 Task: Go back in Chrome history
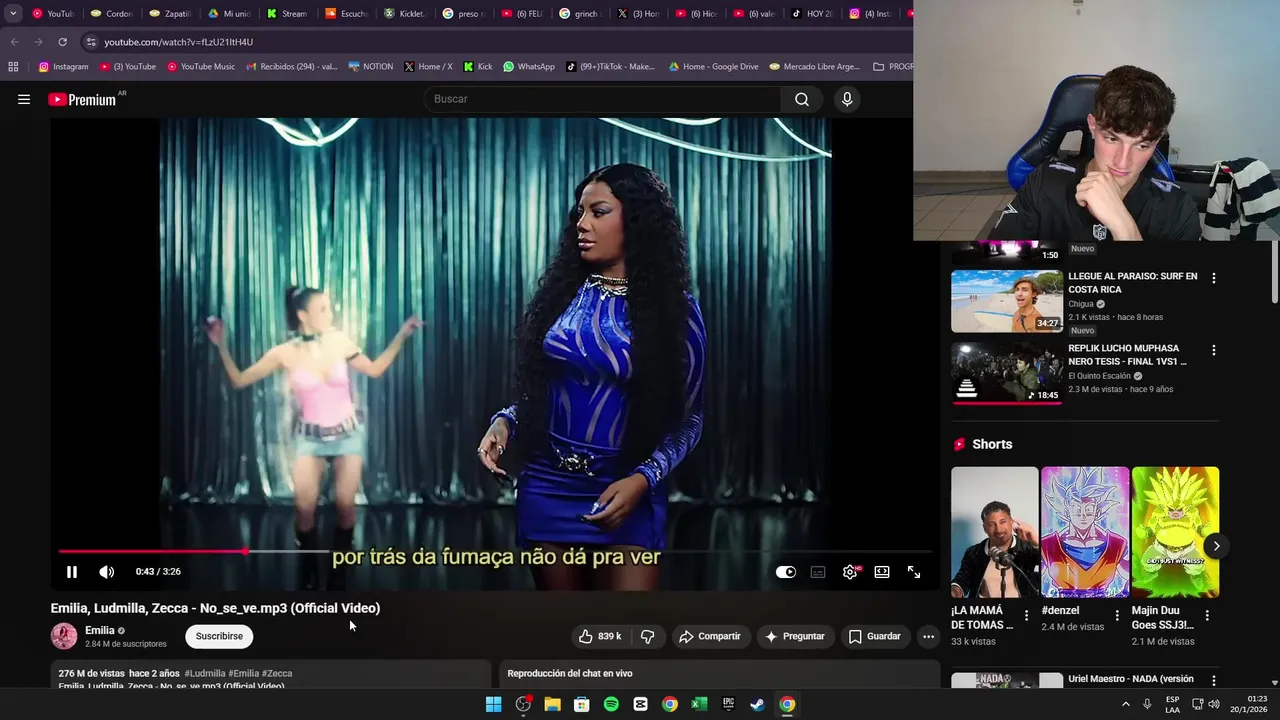[14, 42]
